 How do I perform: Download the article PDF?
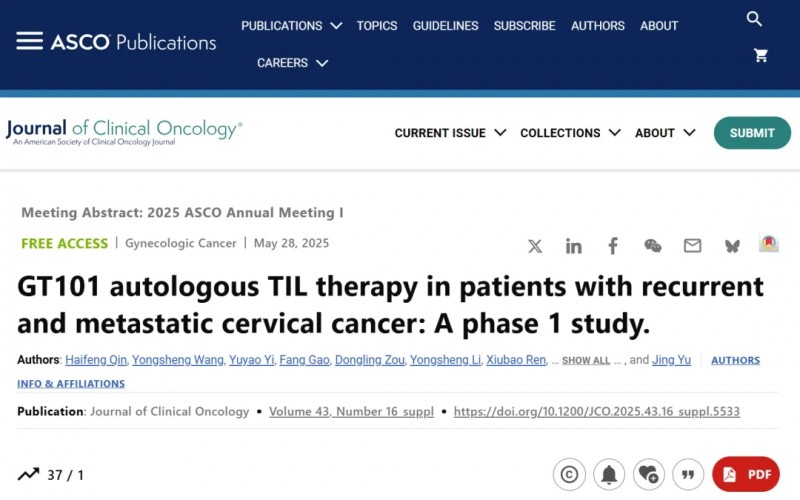[x=746, y=474]
